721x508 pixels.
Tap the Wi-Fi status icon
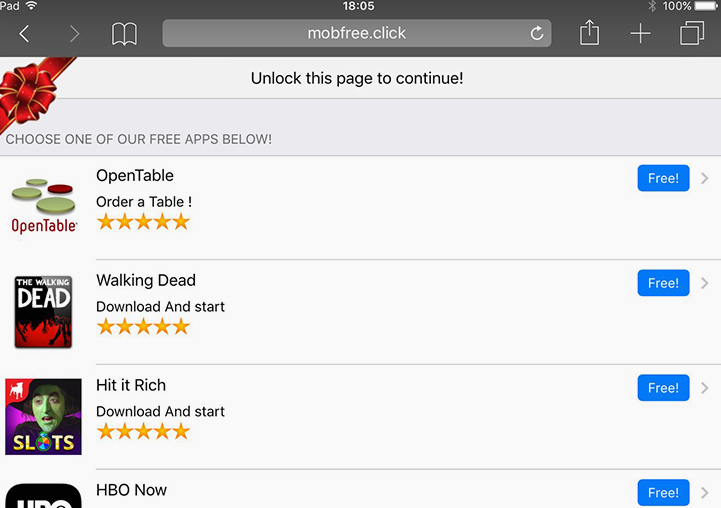pos(32,6)
